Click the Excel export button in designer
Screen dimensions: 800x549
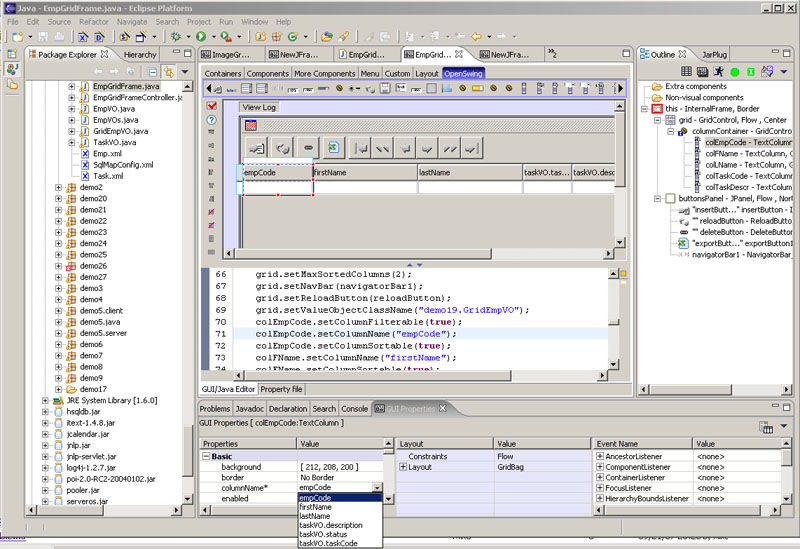pos(335,148)
